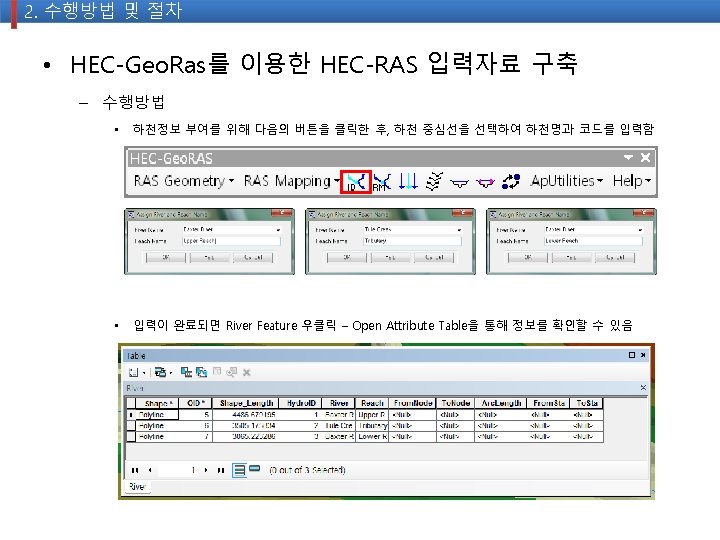Open HEC-GeoRAS toolbar options arrow
The image size is (720, 540).
point(628,158)
